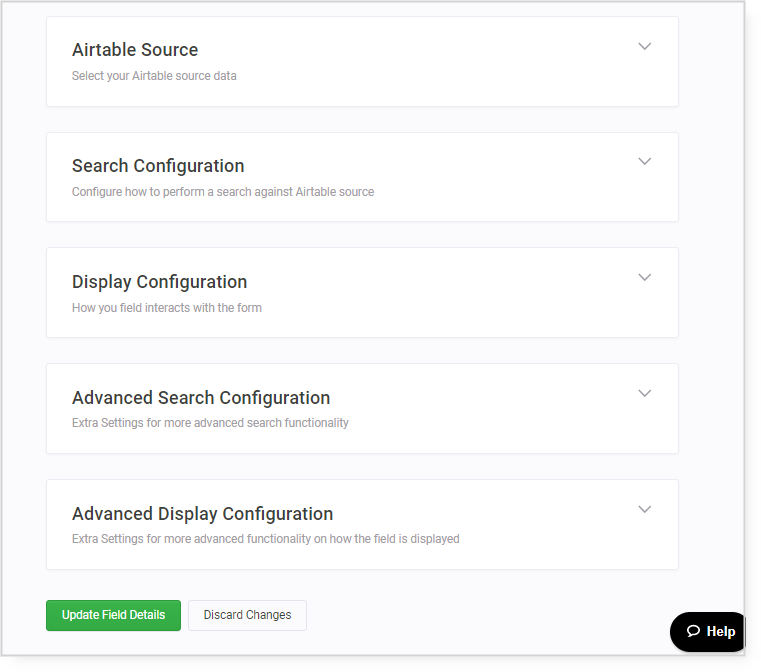Expand the Airtable Source section chevron
Screen dimensions: 761x672
[x=645, y=46]
